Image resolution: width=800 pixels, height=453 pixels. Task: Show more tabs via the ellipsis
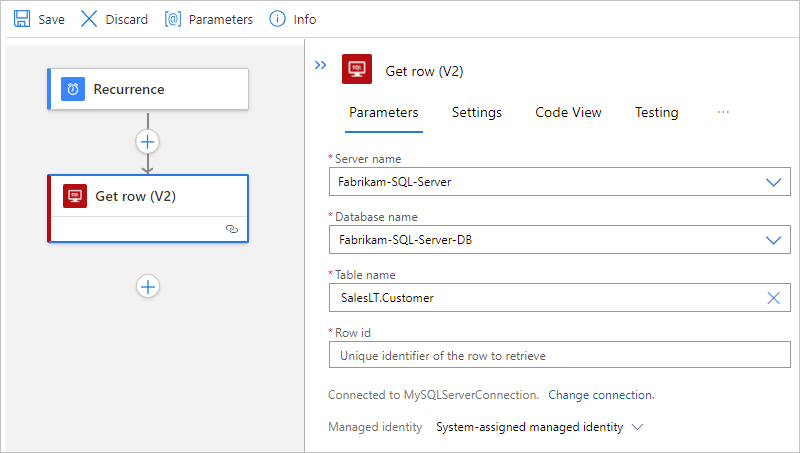724,112
